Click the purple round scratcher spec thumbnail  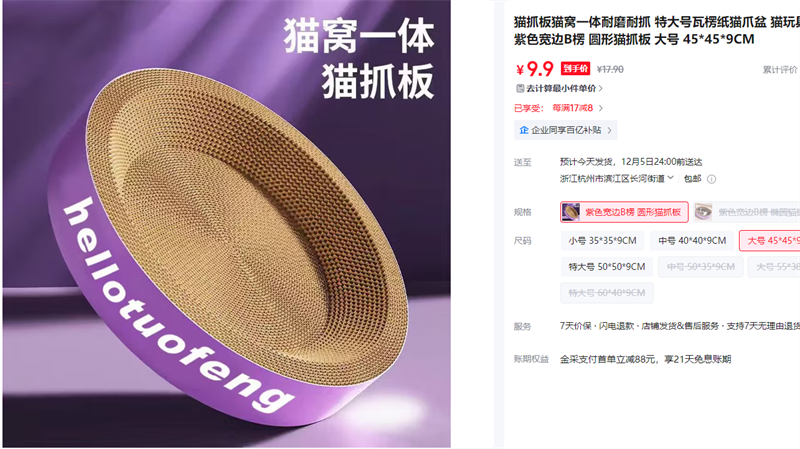(571, 212)
